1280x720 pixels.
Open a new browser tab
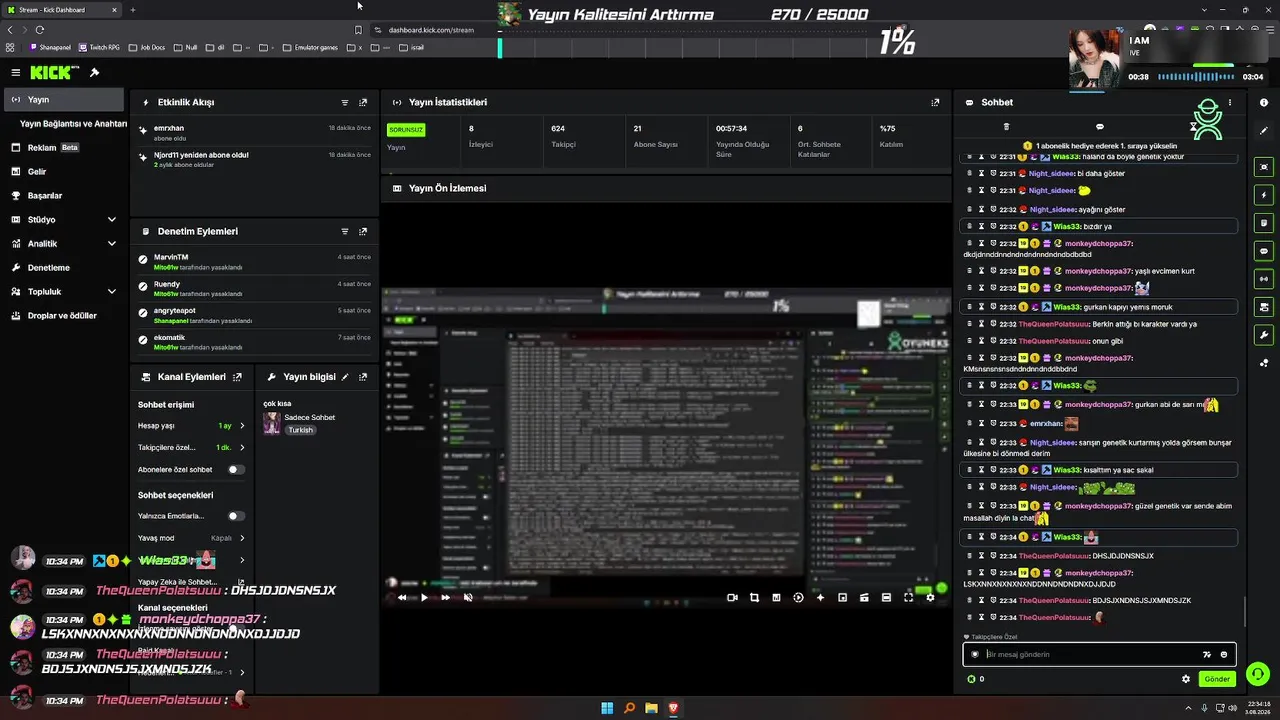click(132, 10)
